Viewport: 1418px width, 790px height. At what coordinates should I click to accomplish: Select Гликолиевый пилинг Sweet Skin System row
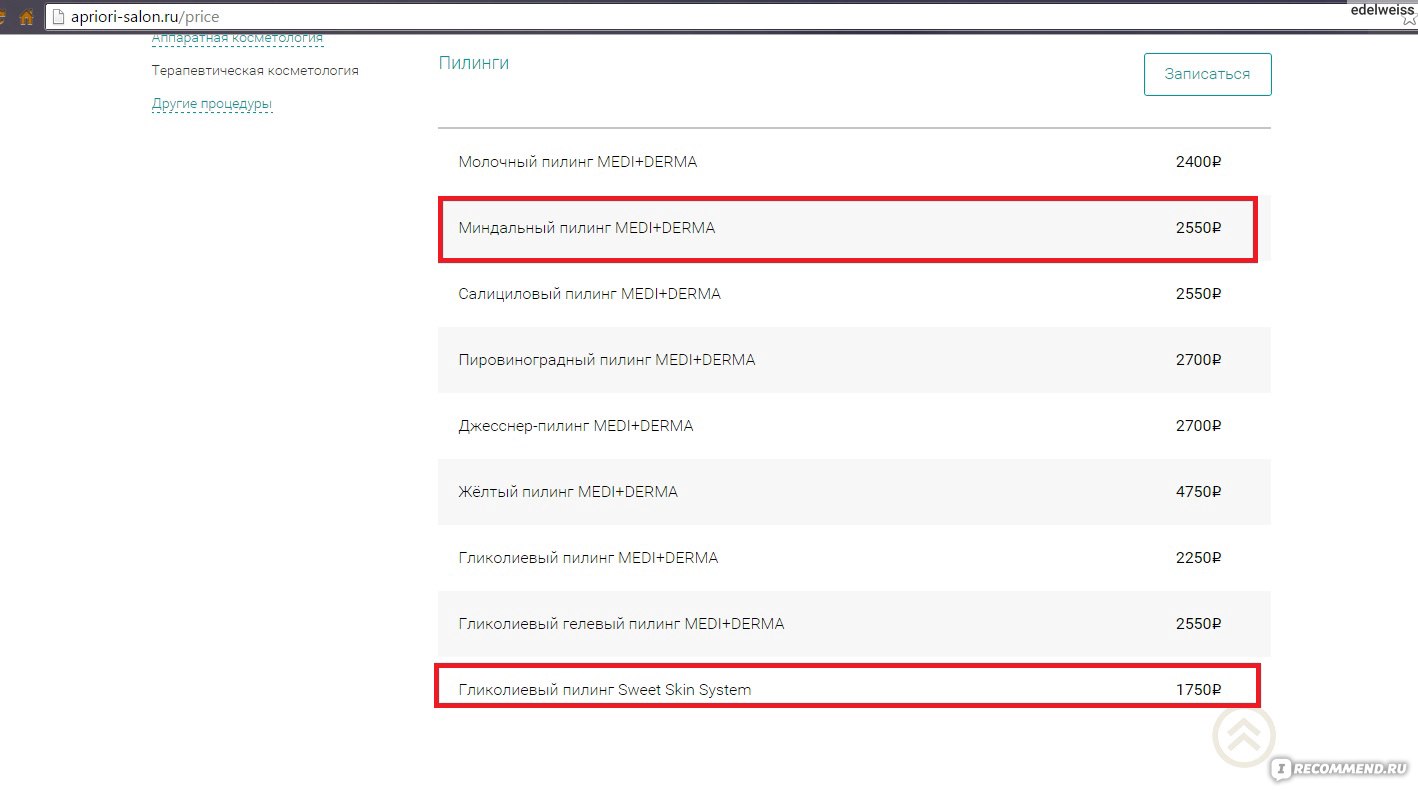(854, 689)
